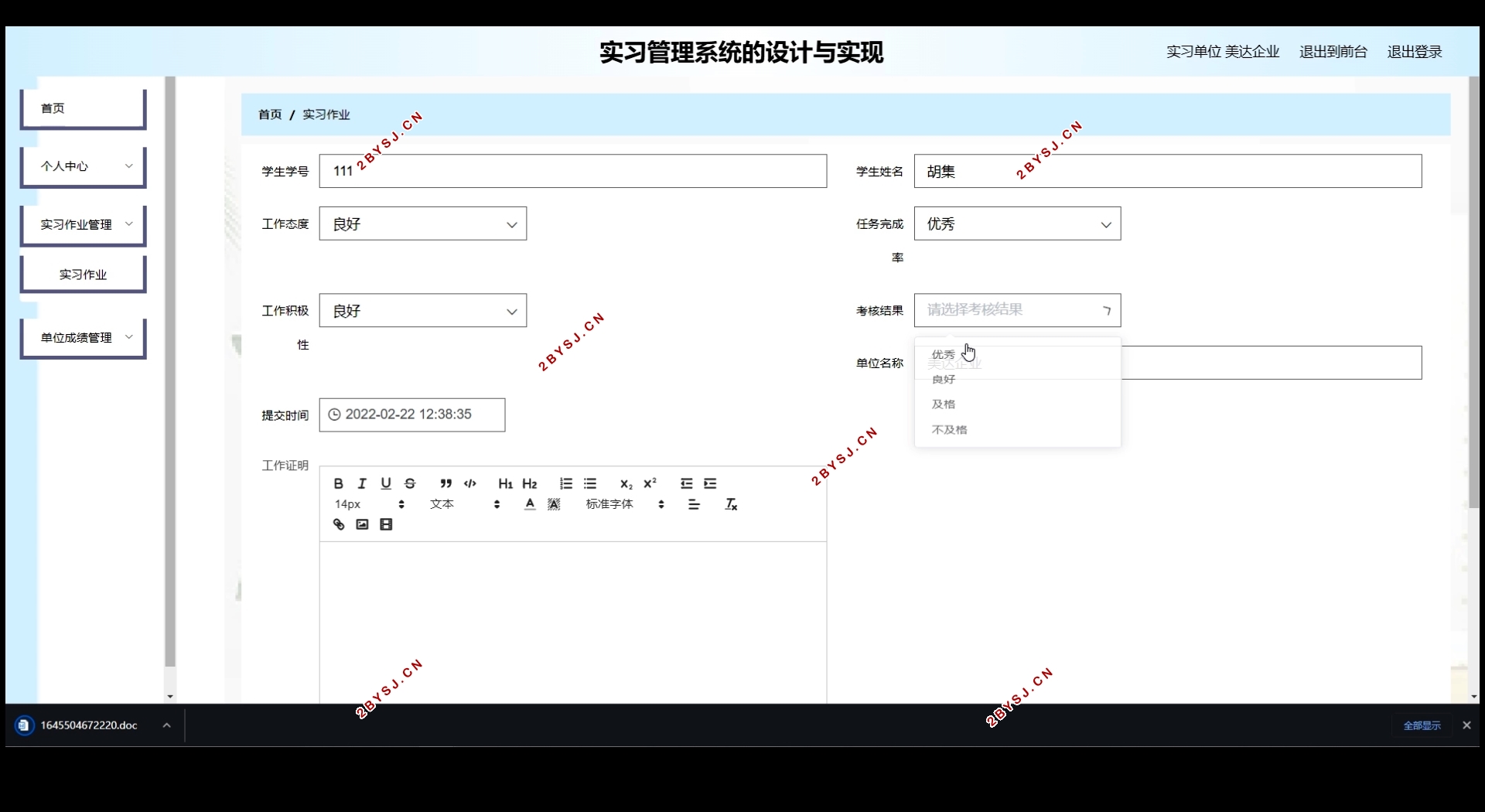
Task: Insert a blockquote with the quote icon
Action: 445,483
